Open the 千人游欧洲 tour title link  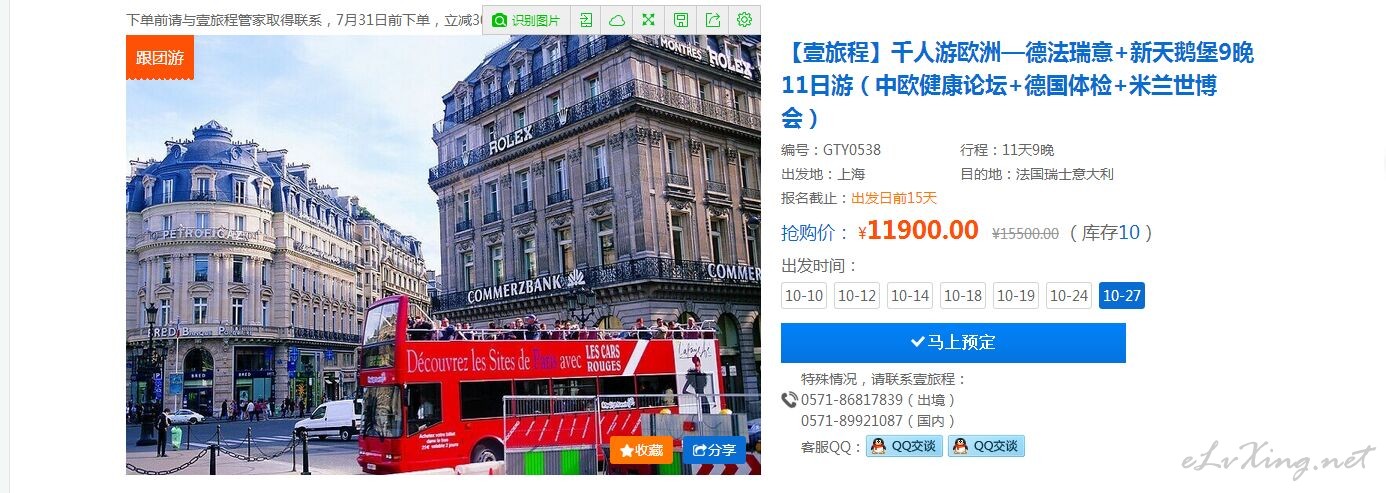1017,86
